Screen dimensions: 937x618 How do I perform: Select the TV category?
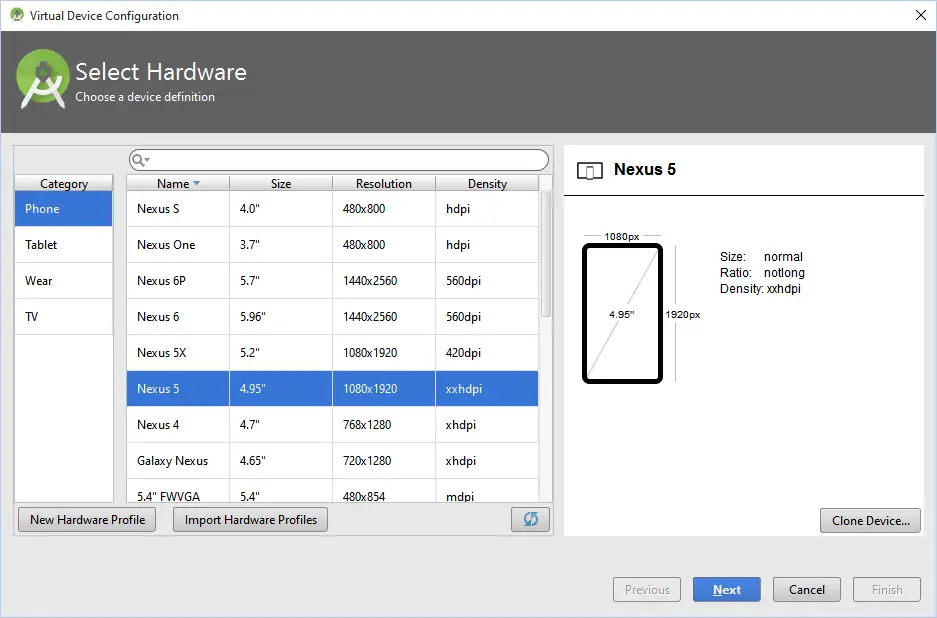(x=63, y=317)
